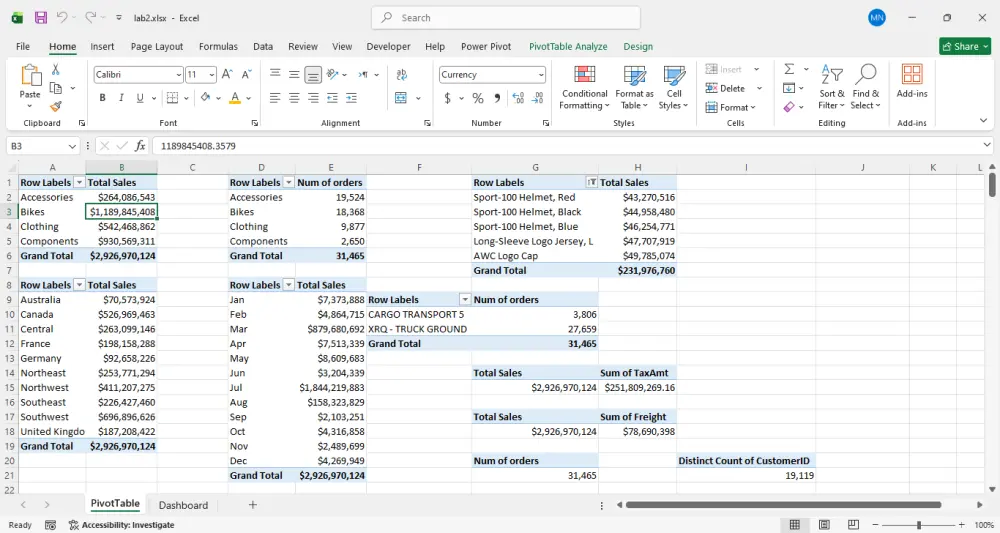Toggle Middle Align vertical alignment
This screenshot has height=533, width=1000.
(x=294, y=75)
